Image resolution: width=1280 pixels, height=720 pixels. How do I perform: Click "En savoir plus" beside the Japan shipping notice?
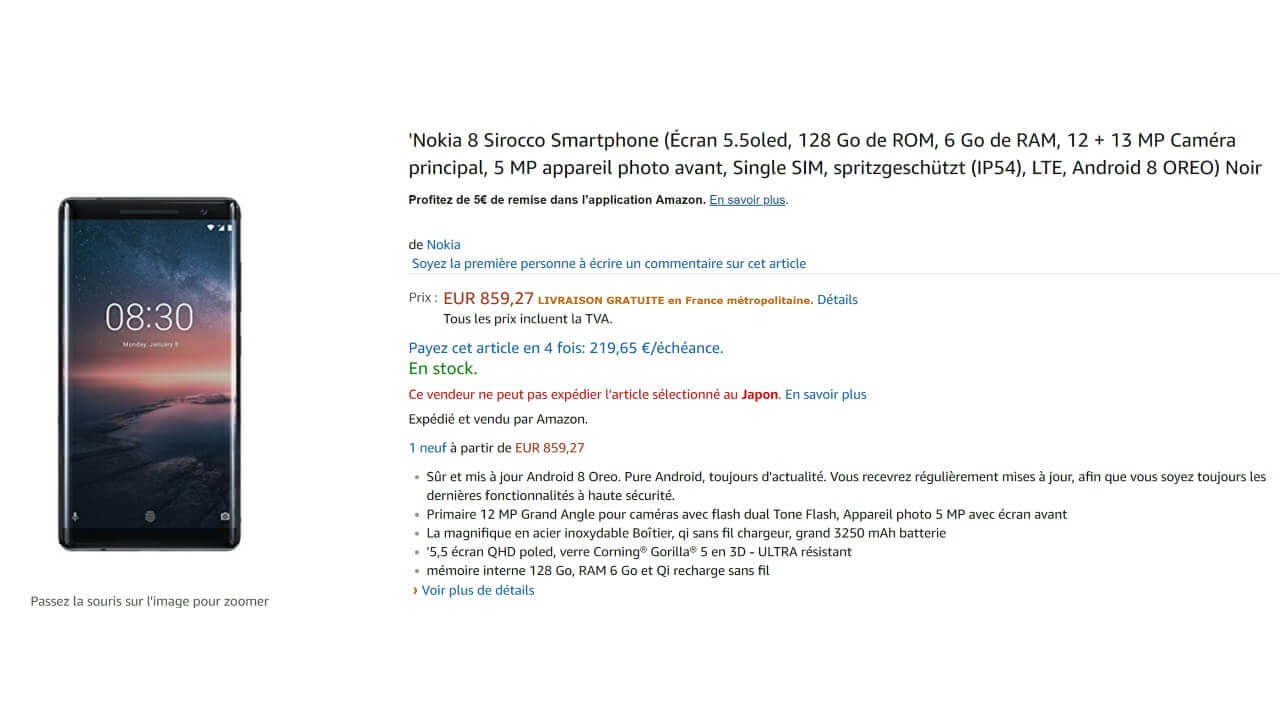coord(825,394)
